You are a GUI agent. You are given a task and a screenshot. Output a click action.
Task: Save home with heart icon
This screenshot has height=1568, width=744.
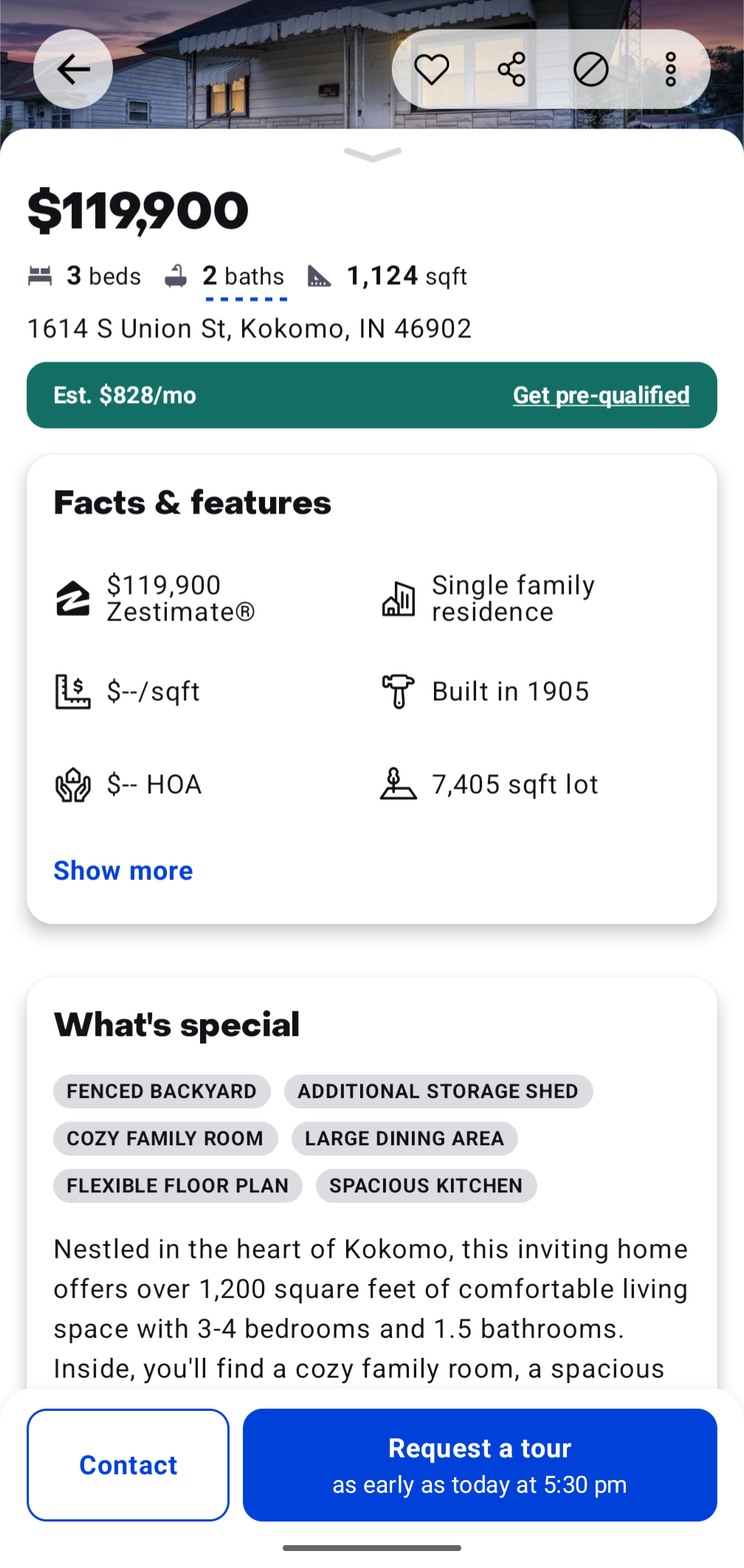[x=432, y=69]
